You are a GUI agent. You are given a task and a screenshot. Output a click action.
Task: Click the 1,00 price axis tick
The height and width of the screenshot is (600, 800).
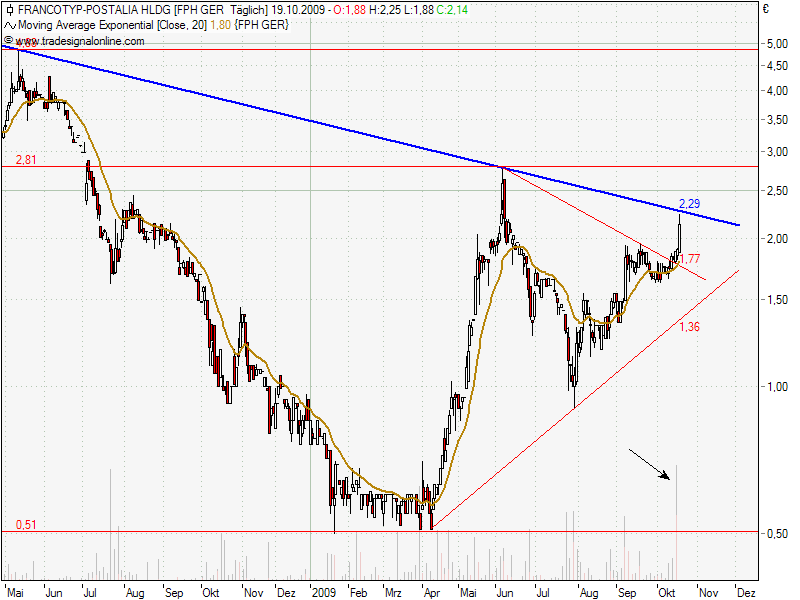click(x=775, y=387)
